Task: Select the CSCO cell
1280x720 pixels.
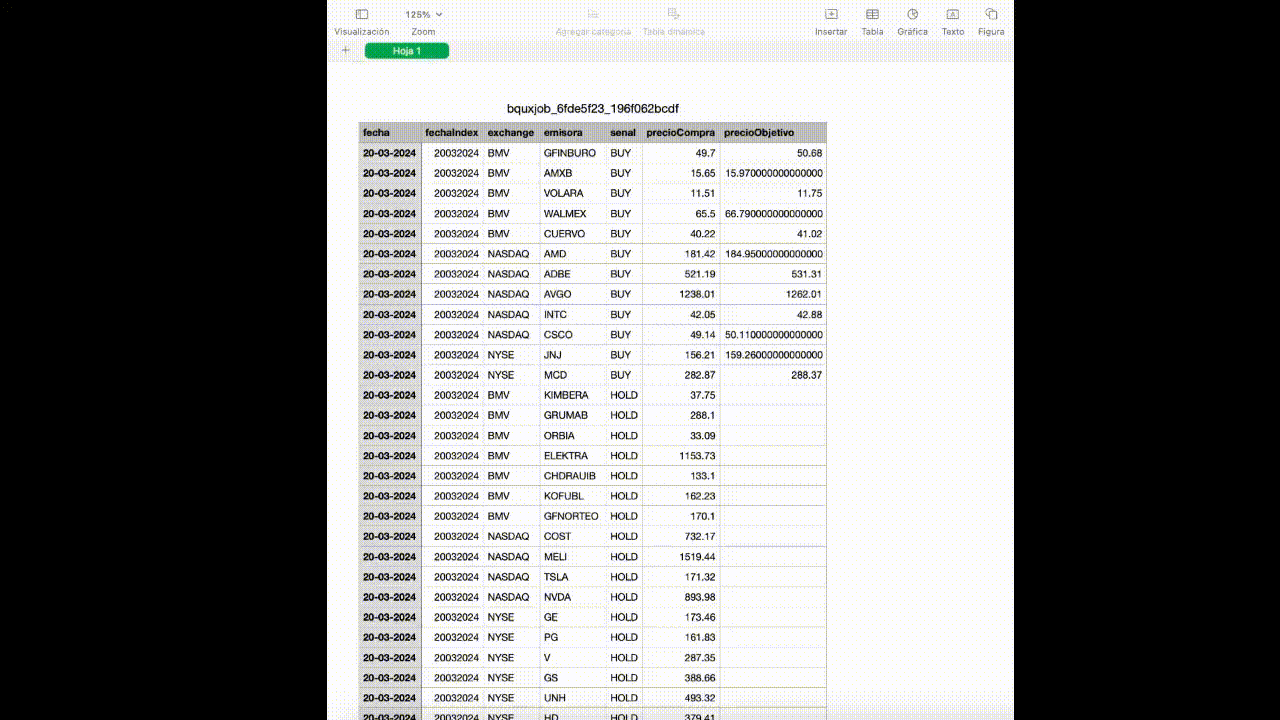Action: click(x=573, y=335)
